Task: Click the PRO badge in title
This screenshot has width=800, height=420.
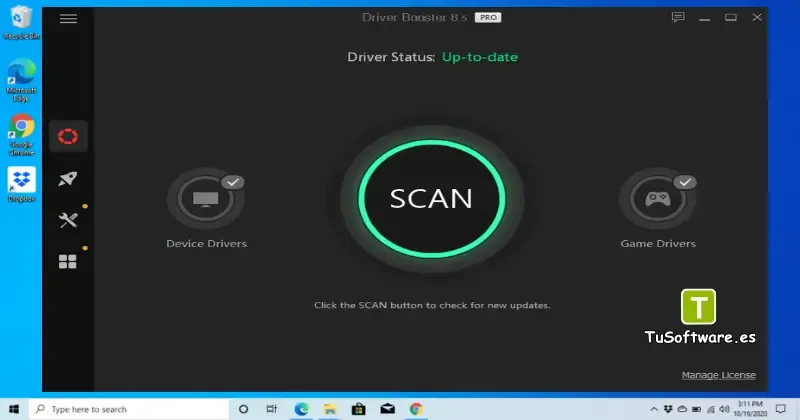Action: (x=488, y=17)
